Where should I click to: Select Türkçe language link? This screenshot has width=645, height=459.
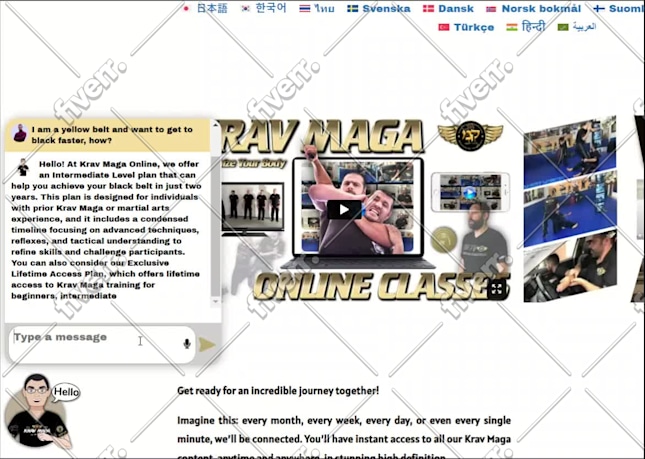coord(474,28)
